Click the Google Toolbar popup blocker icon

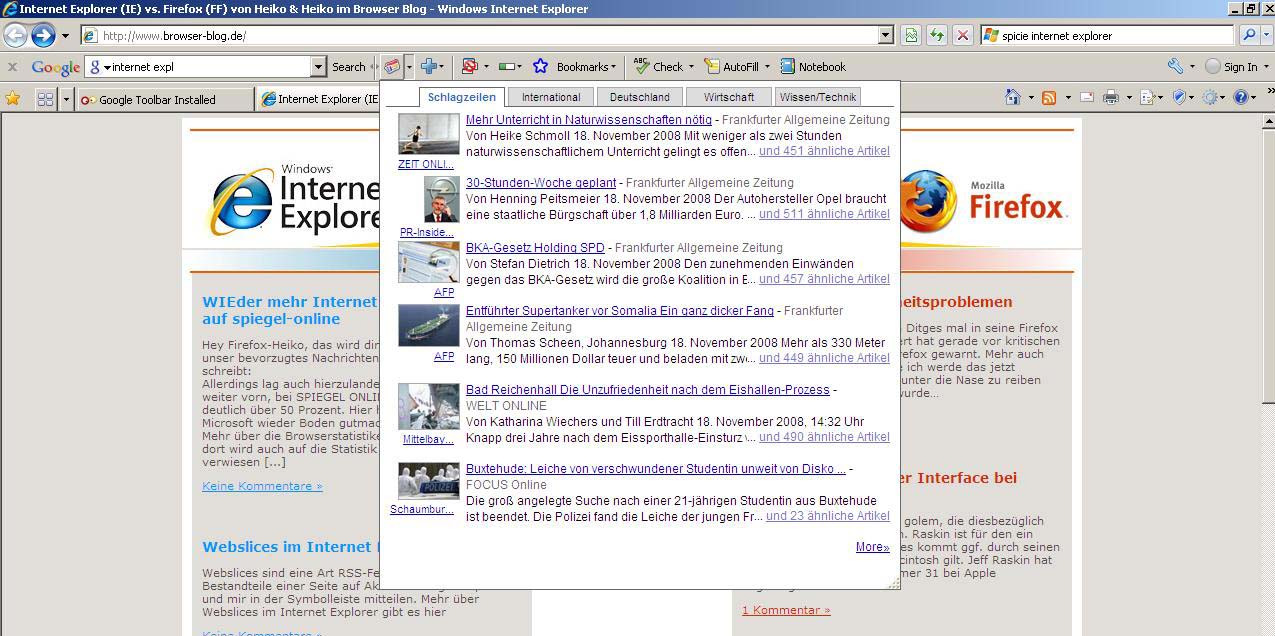[468, 67]
